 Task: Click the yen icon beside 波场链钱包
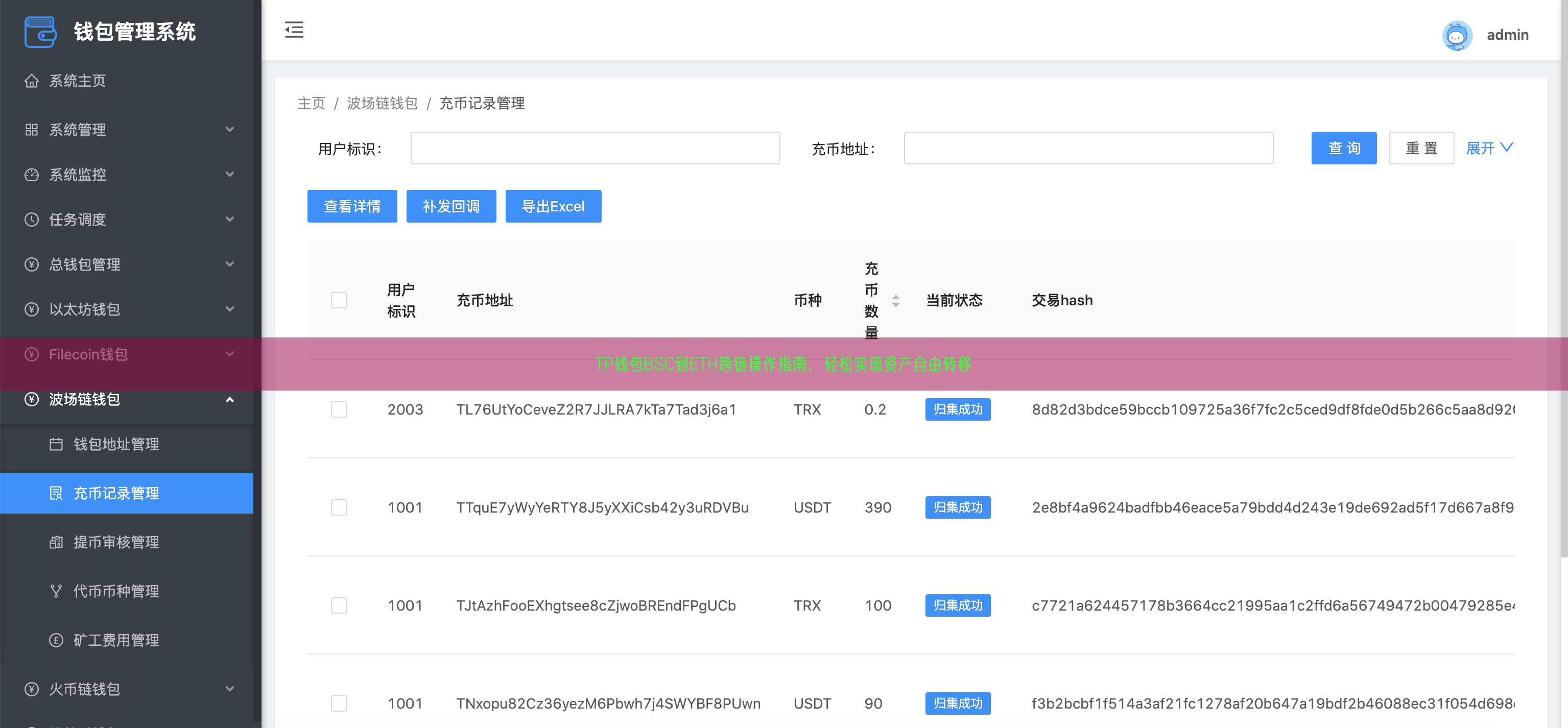coord(32,400)
